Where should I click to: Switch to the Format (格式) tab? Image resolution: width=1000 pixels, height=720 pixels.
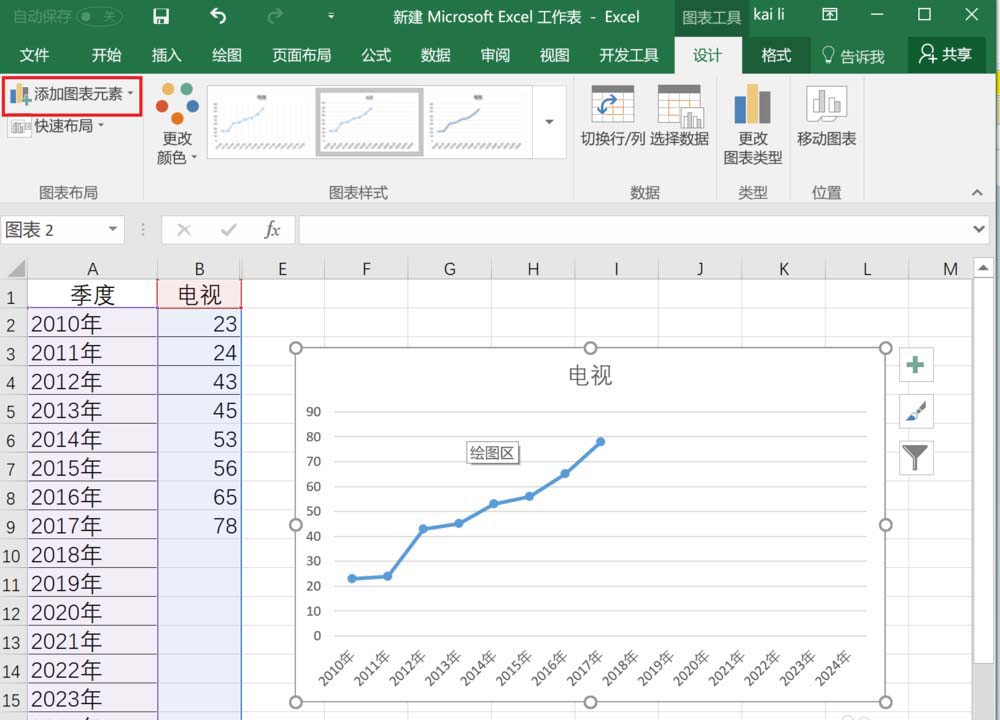(776, 55)
